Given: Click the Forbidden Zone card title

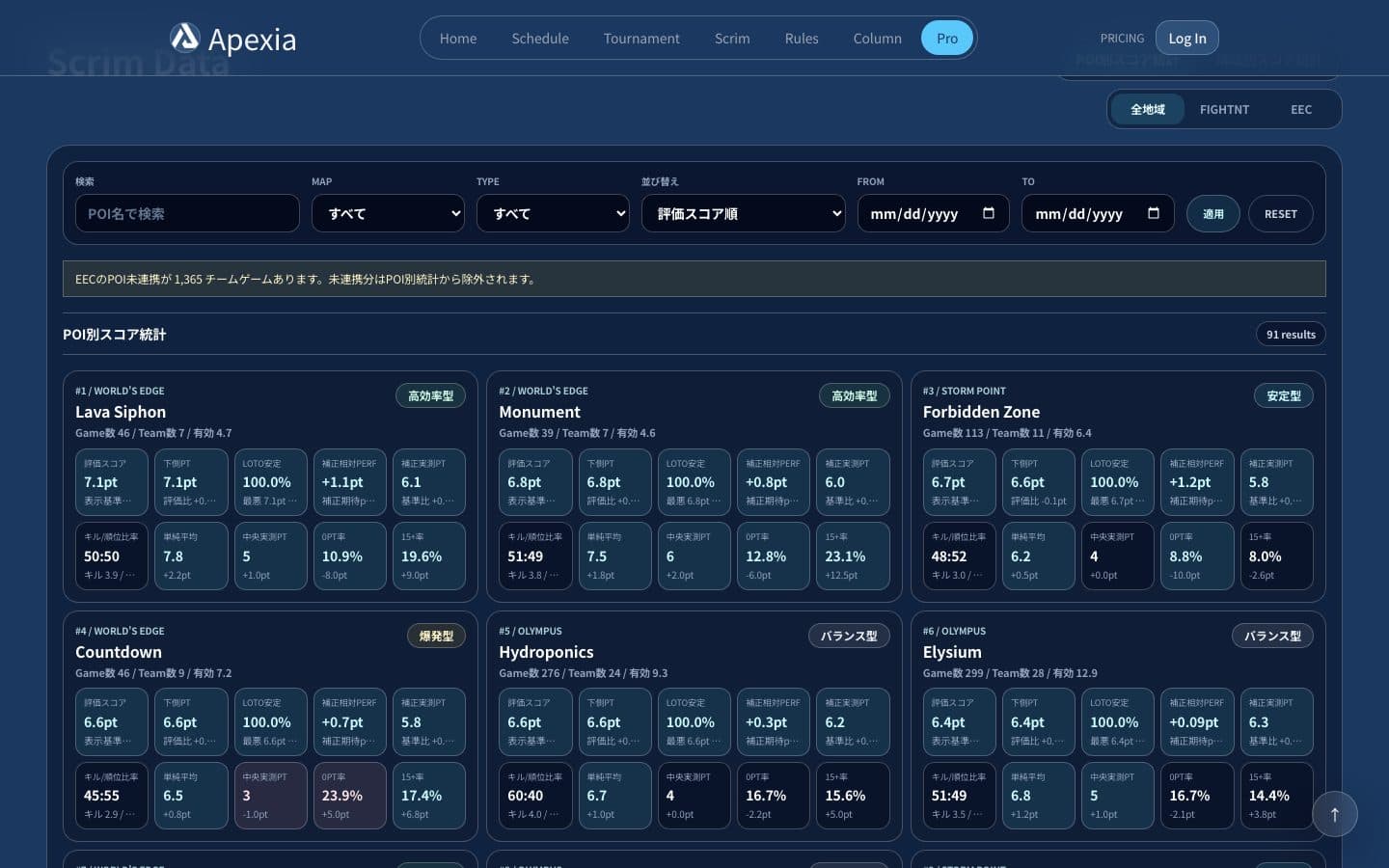Looking at the screenshot, I should click(x=981, y=412).
